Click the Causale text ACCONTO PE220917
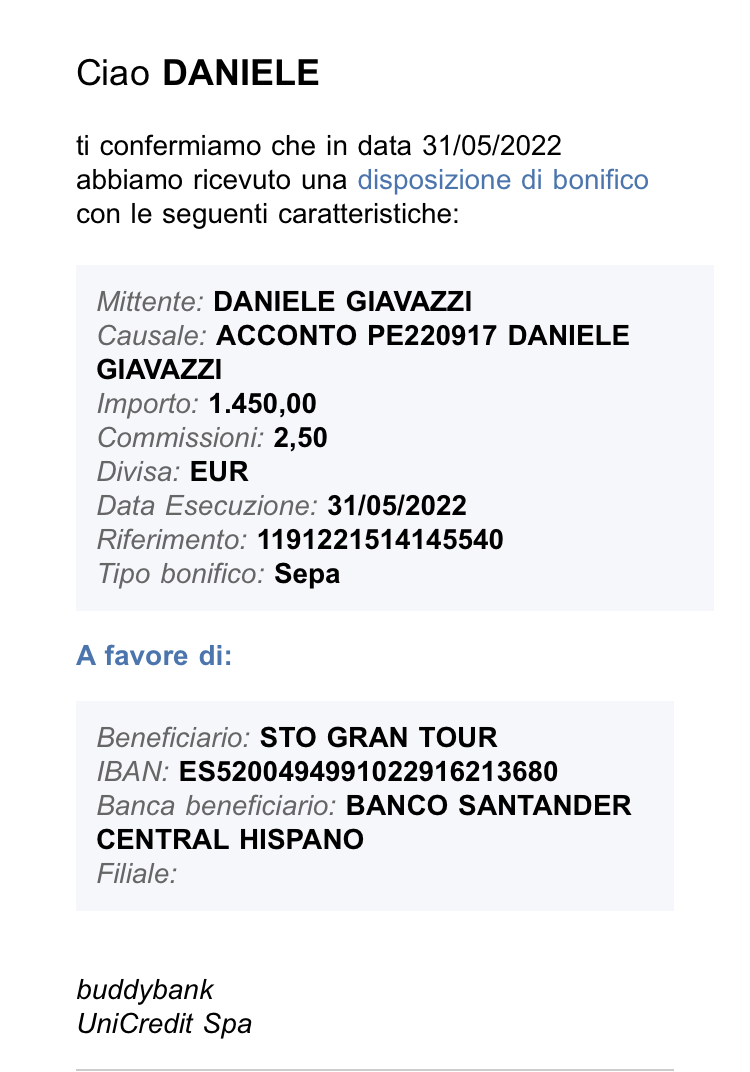Viewport: 750px width, 1072px height. tap(356, 336)
